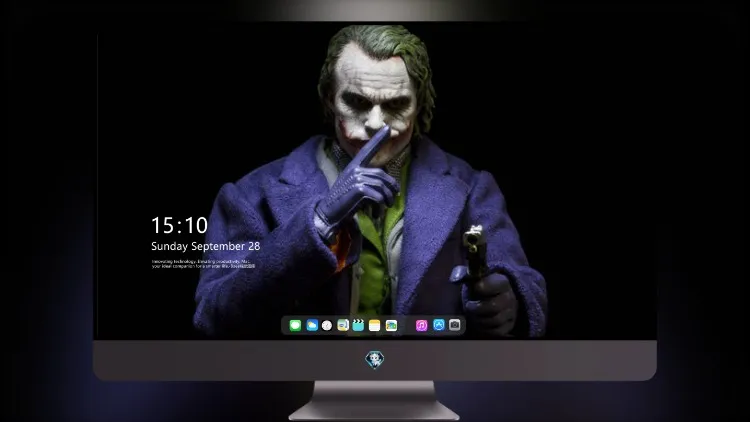The image size is (750, 422).
Task: Open the yellow Notes app in the dock
Action: coord(375,325)
